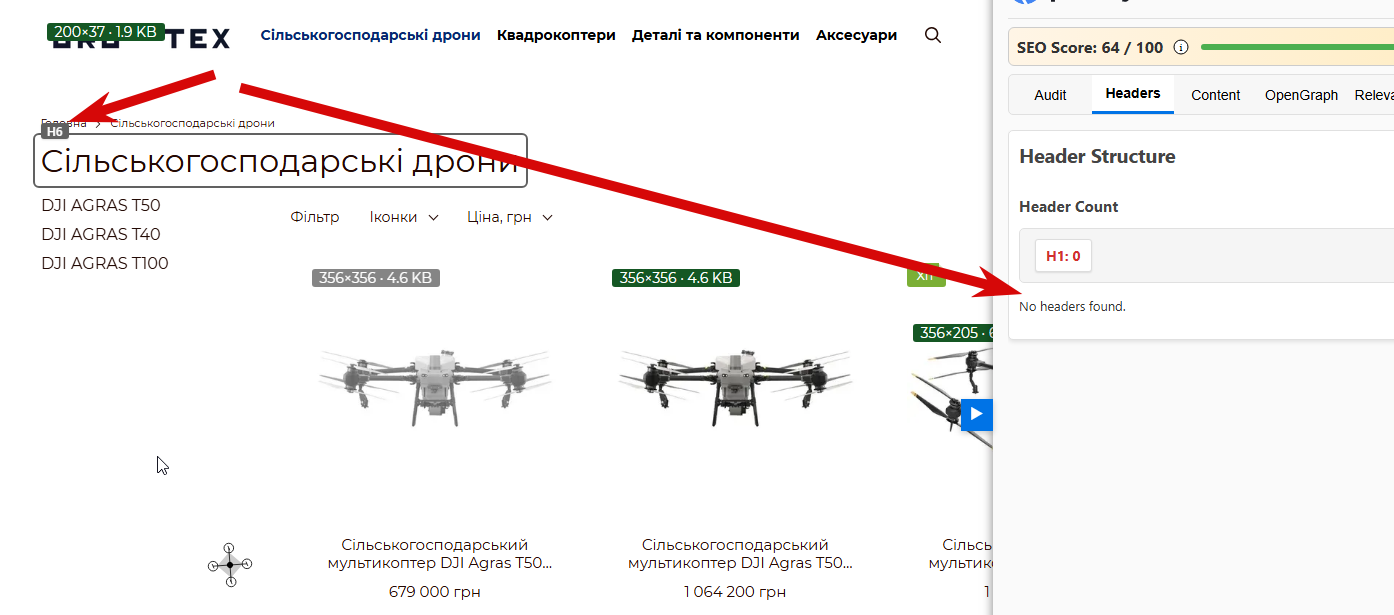
Task: Click the SEO score progress bar
Action: [x=1297, y=47]
